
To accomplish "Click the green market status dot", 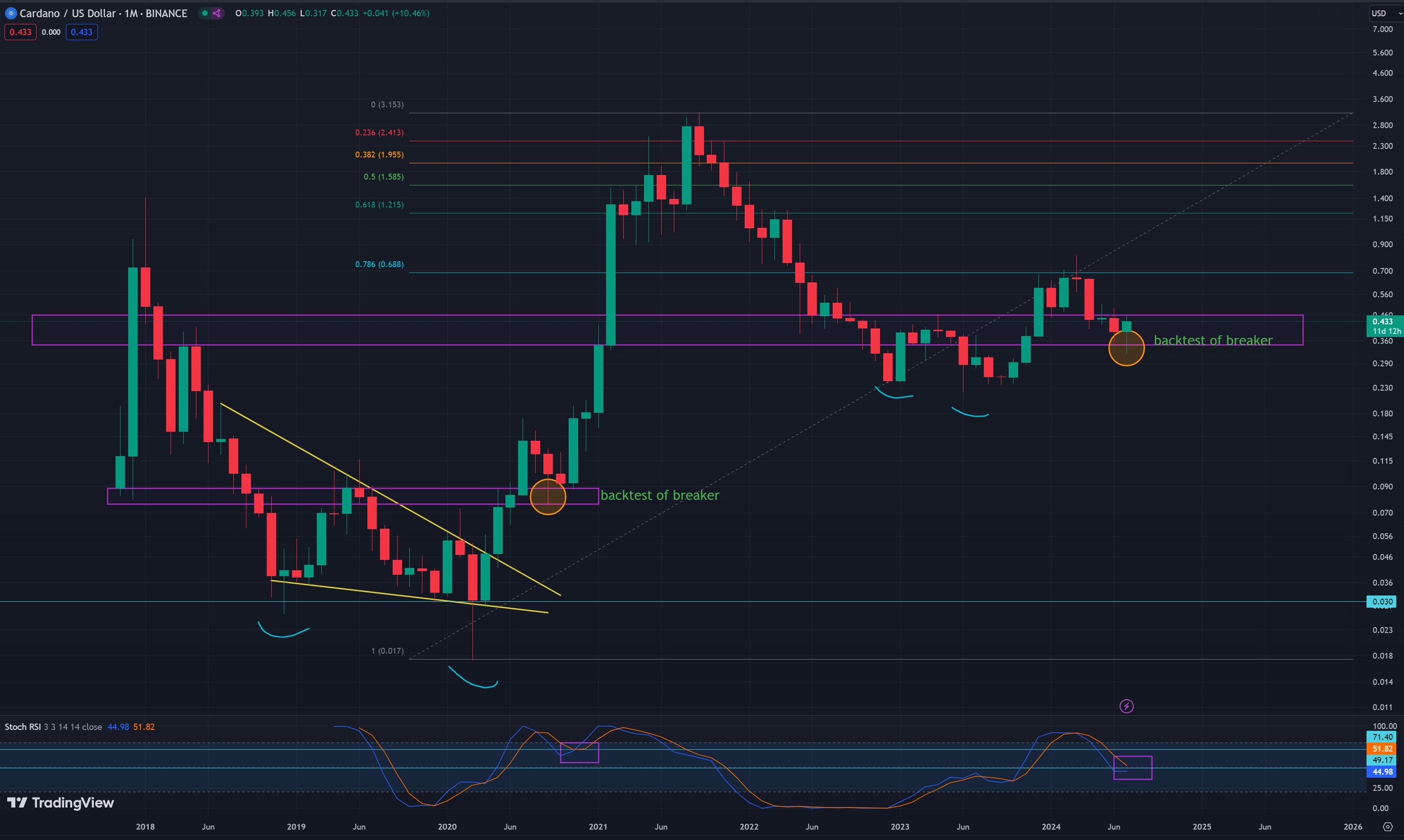I will tap(205, 13).
